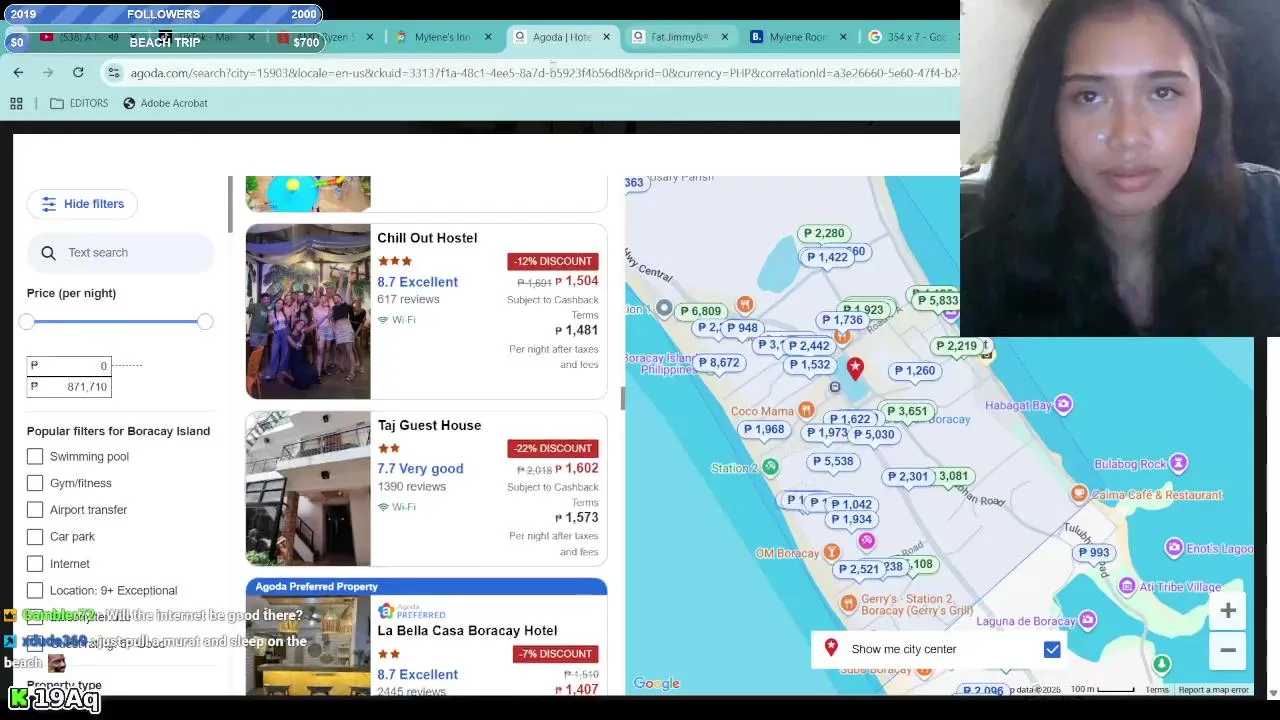Click Gerry's Station 2 Boracay marker
This screenshot has height=720, width=1280.
pyautogui.click(x=849, y=602)
